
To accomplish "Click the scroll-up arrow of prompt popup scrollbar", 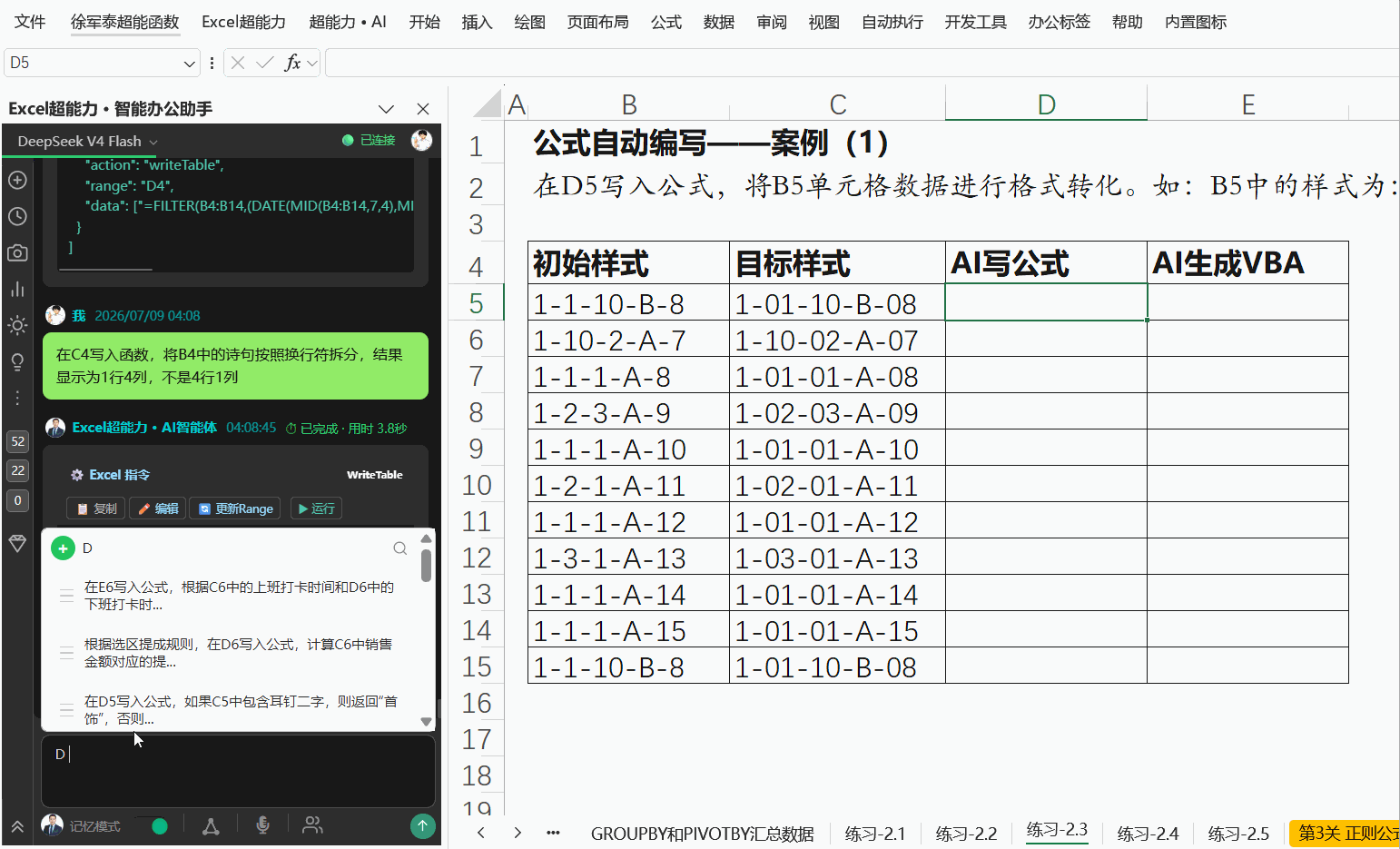I will [x=426, y=538].
